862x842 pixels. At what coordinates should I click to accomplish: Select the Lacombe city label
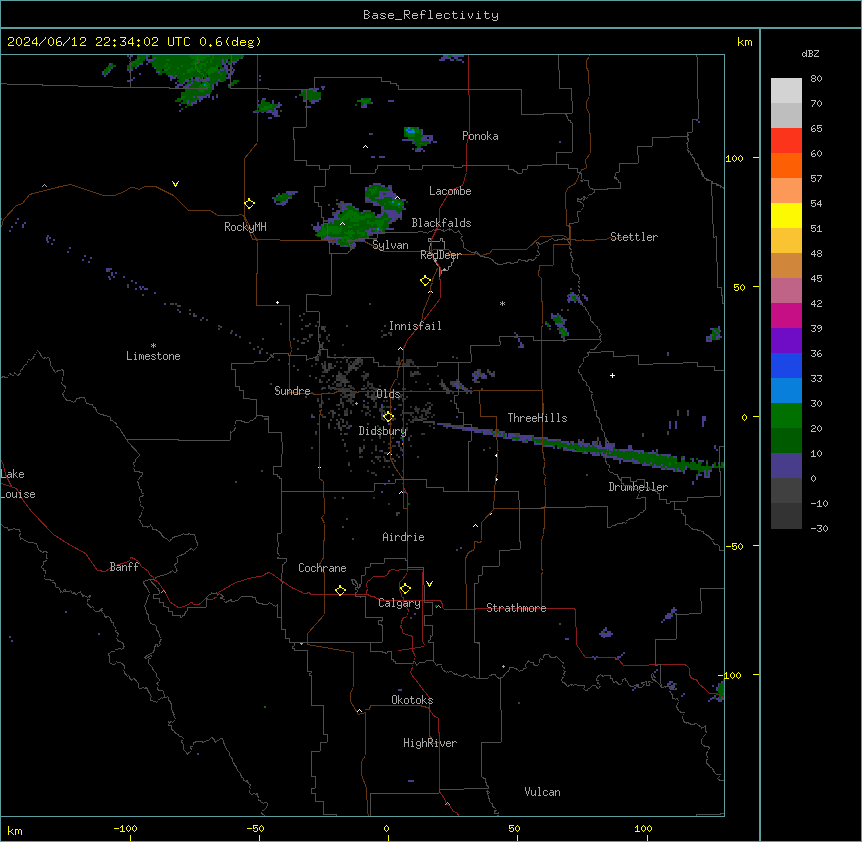coord(450,191)
